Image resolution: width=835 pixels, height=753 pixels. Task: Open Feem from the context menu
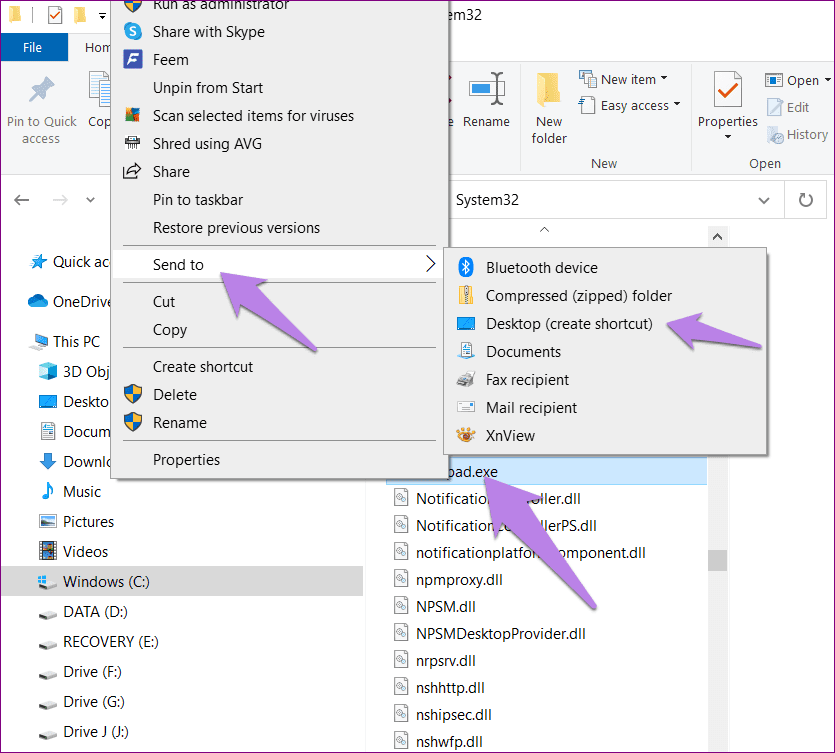pos(170,59)
